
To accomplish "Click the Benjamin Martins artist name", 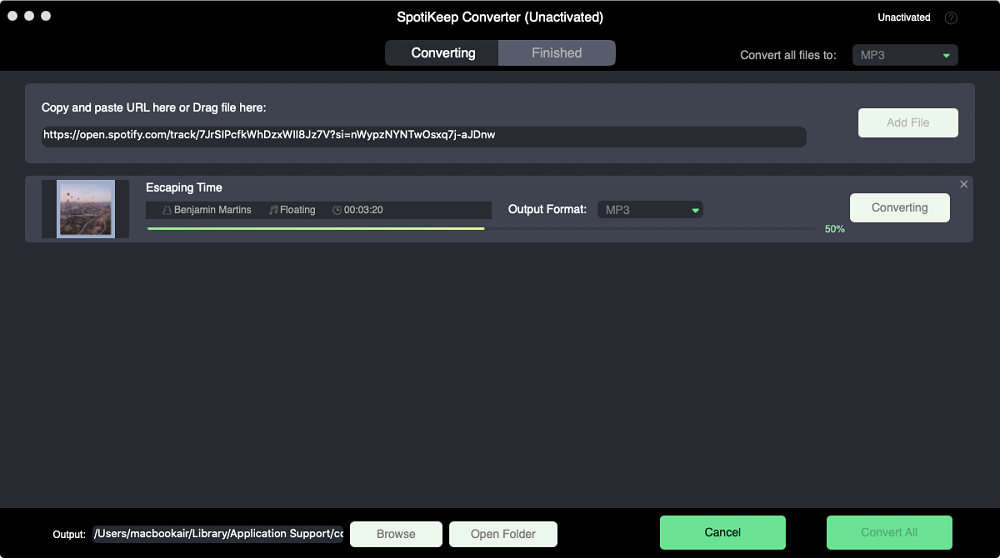I will (212, 210).
